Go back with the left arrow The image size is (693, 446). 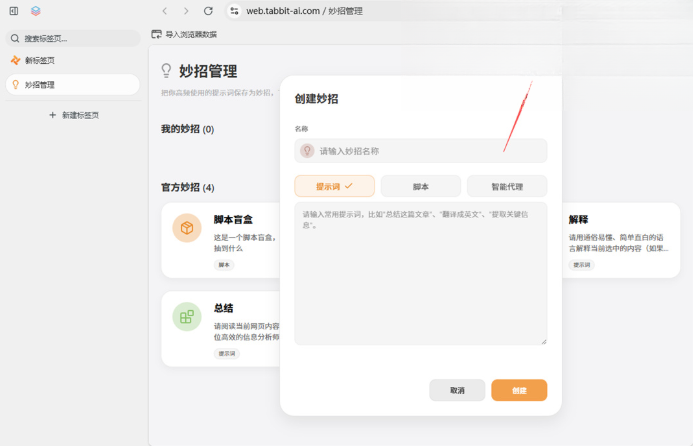[x=164, y=11]
